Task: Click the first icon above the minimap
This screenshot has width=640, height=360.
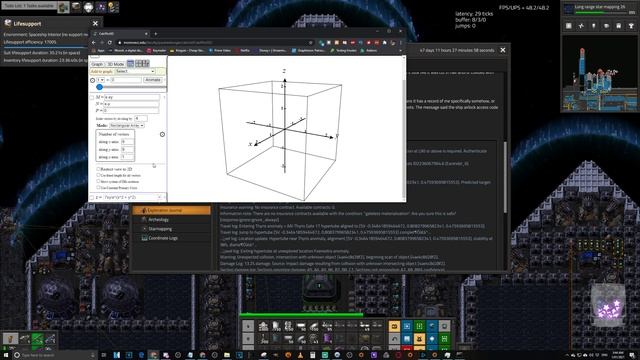Action: (569, 26)
